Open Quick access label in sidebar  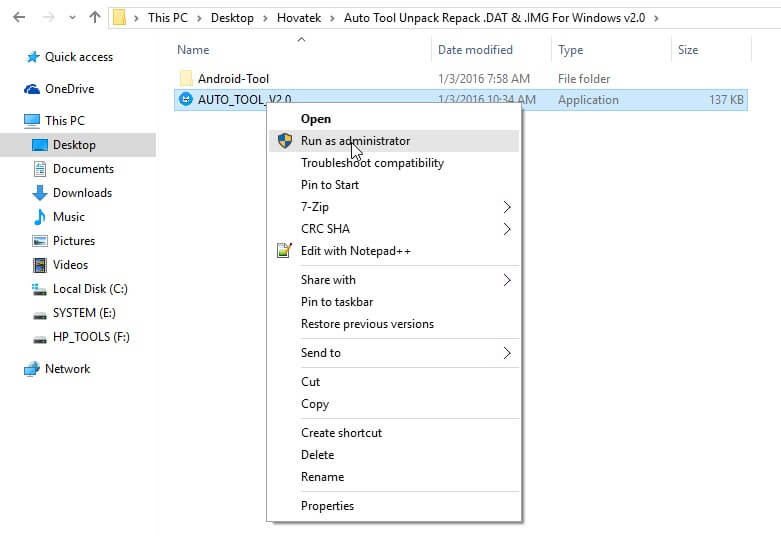click(79, 57)
